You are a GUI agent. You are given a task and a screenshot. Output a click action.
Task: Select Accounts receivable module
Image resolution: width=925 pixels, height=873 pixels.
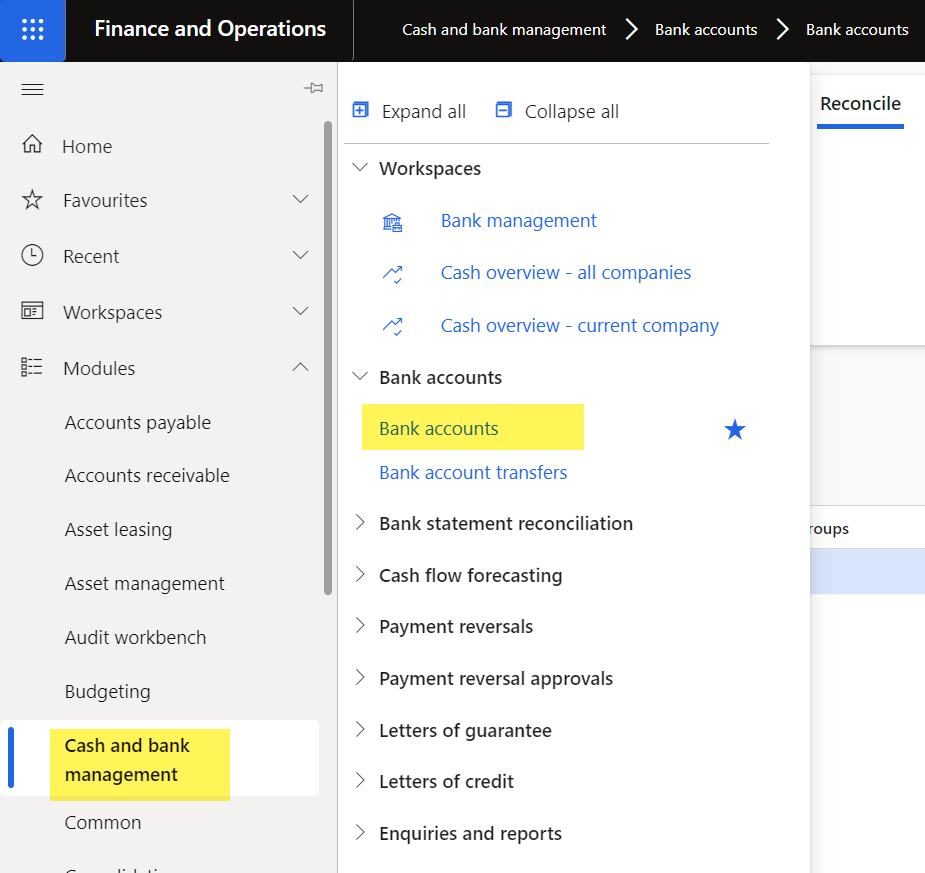pos(147,475)
